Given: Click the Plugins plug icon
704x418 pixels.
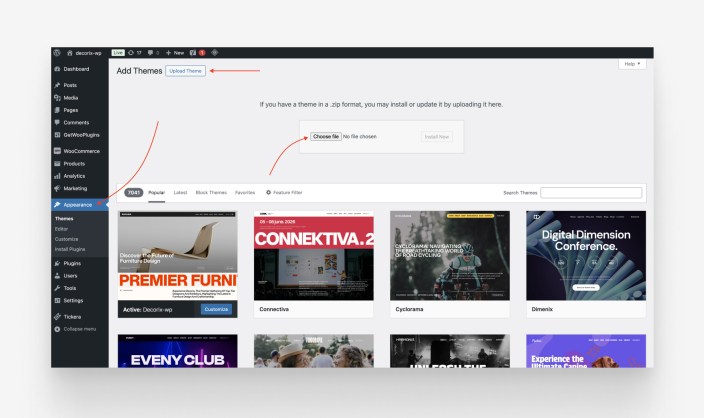Looking at the screenshot, I should [x=57, y=264].
